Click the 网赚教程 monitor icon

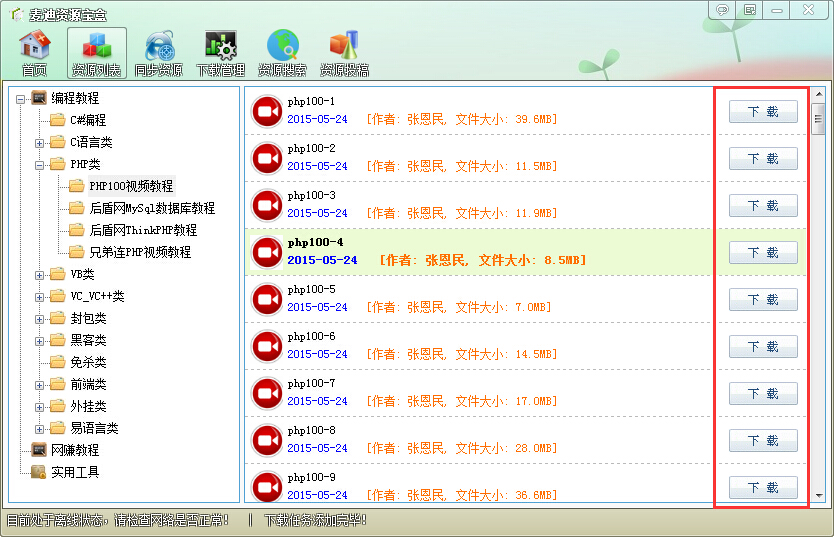coord(39,450)
